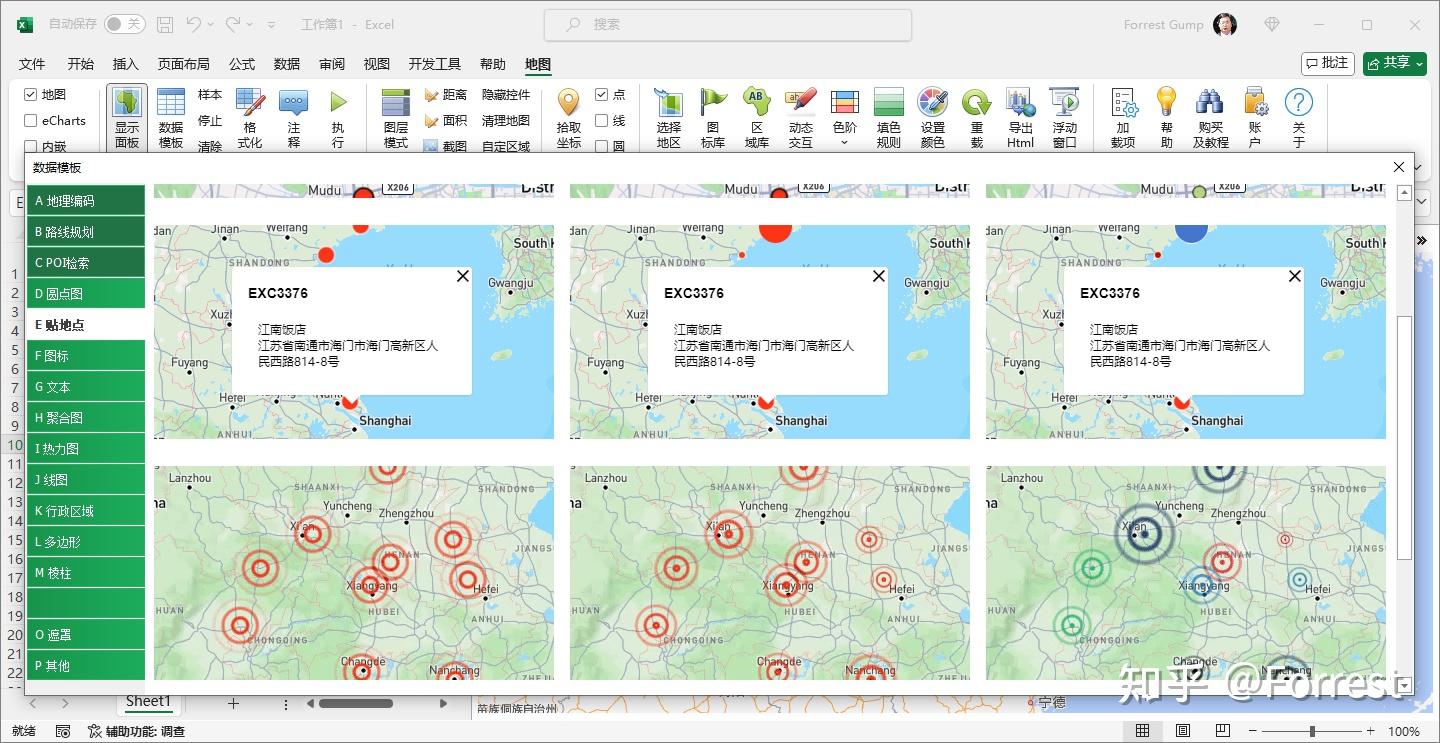The image size is (1440, 743).
Task: Open the 选择地区 region selector
Action: click(x=669, y=117)
